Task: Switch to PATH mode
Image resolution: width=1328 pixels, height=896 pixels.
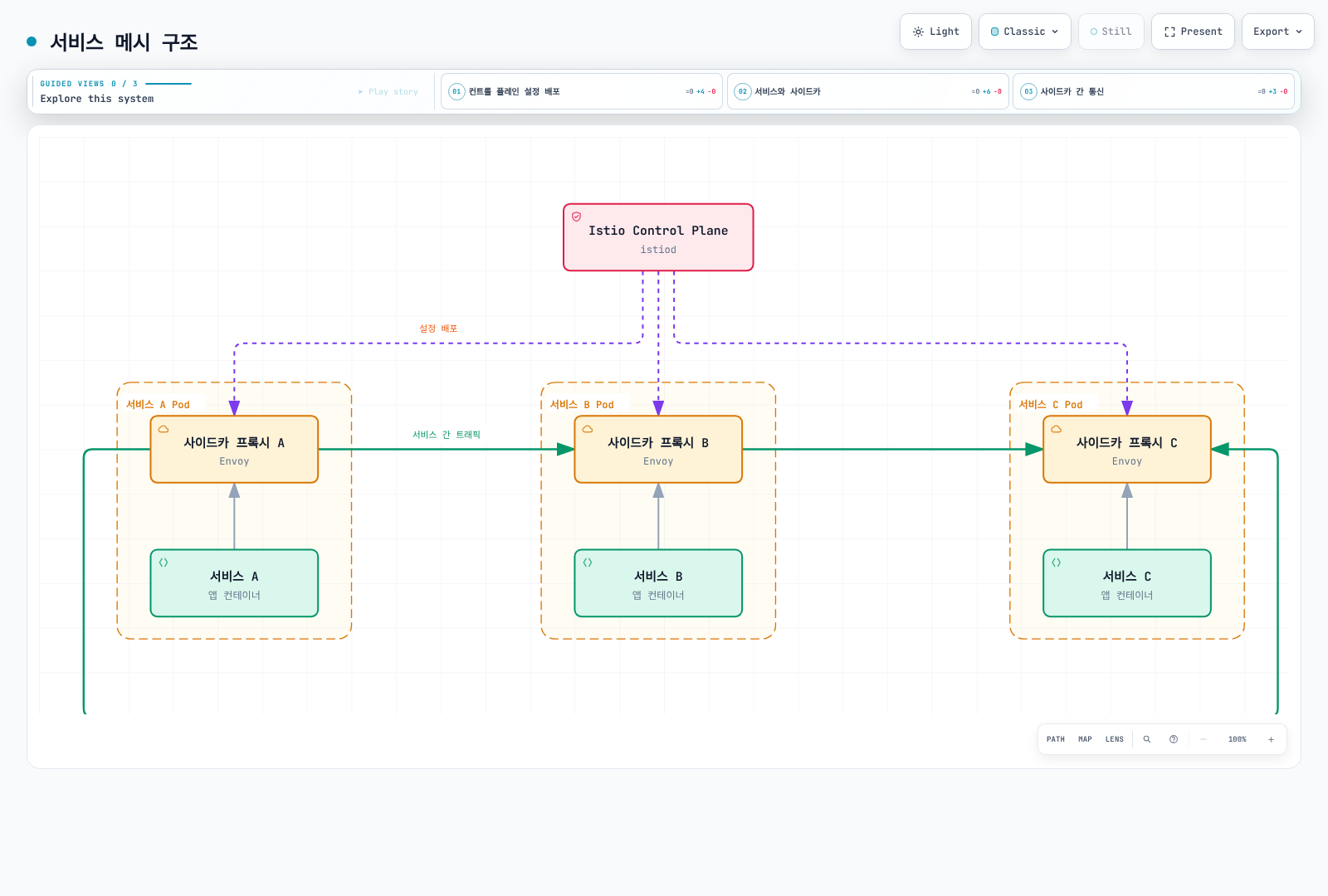Action: pyautogui.click(x=1056, y=739)
